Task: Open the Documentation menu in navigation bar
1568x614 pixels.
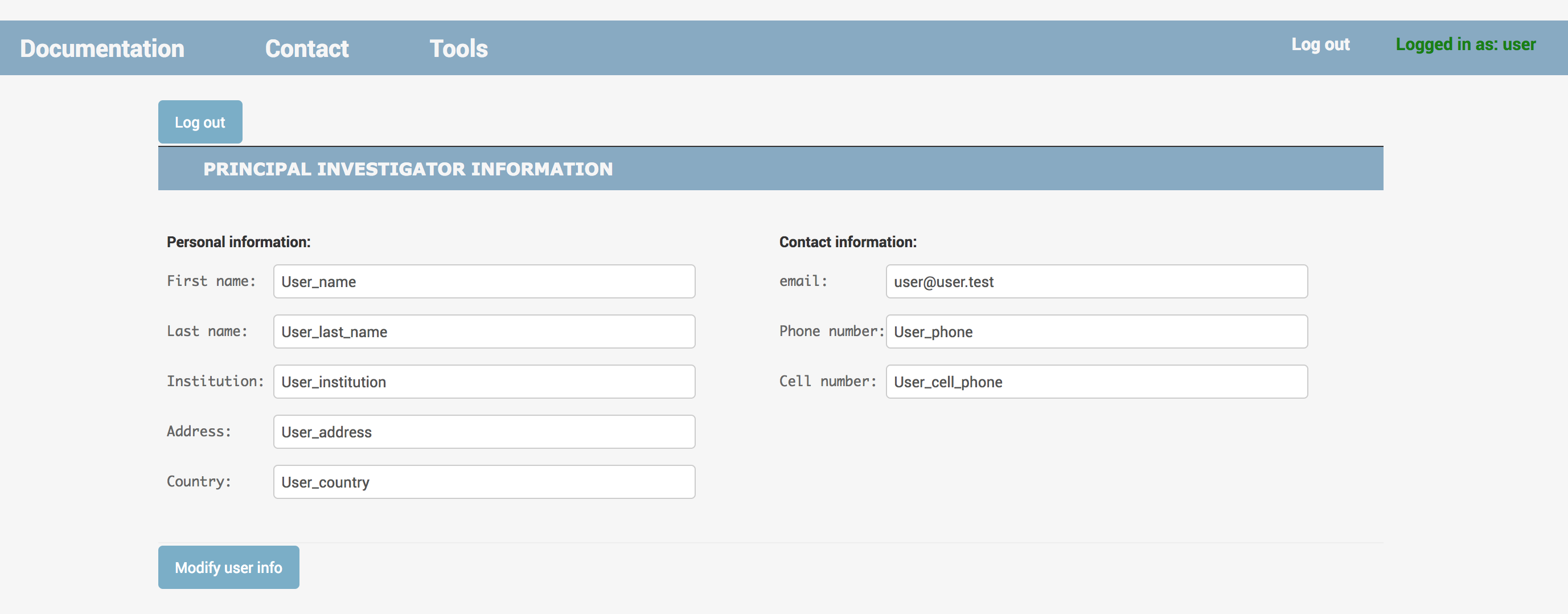Action: pos(102,49)
